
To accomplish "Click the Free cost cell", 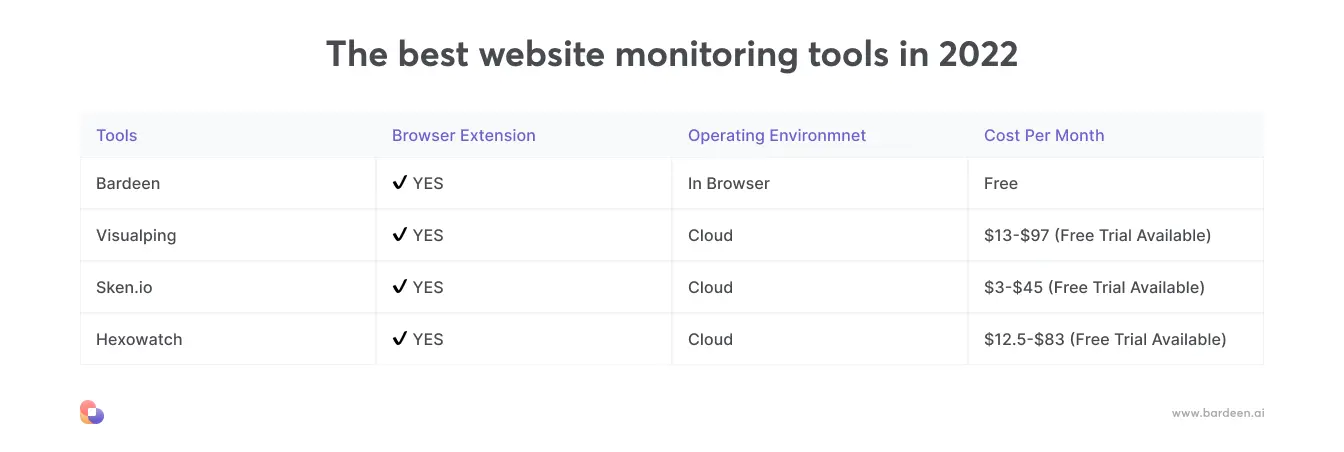I will coord(1116,183).
